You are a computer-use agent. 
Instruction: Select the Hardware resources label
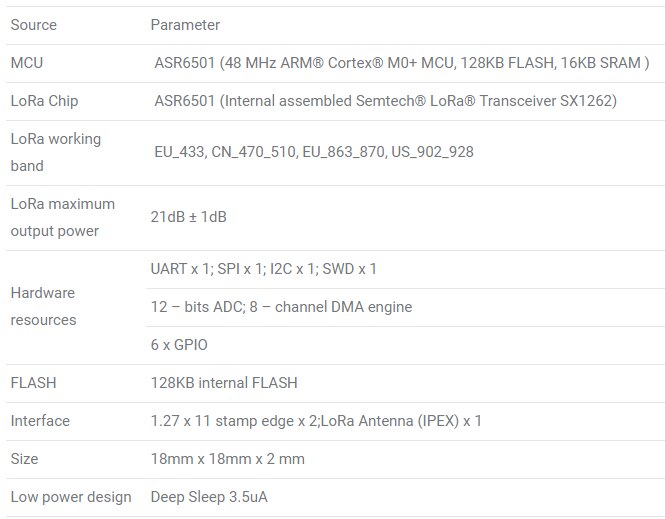(43, 307)
